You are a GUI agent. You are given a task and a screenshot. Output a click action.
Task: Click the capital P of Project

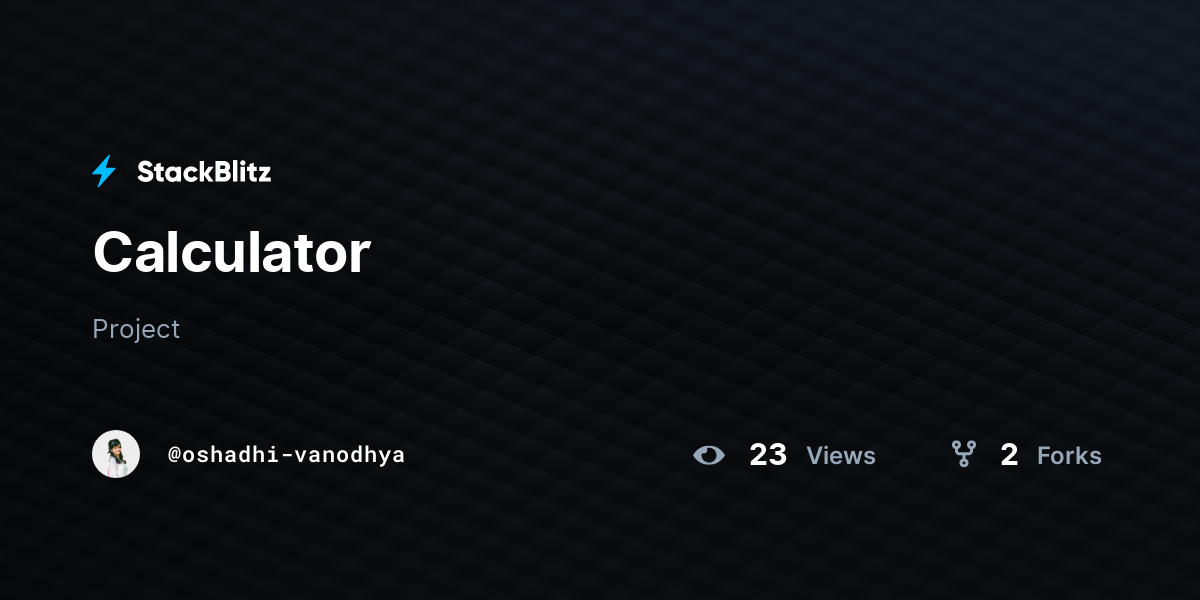pos(100,328)
